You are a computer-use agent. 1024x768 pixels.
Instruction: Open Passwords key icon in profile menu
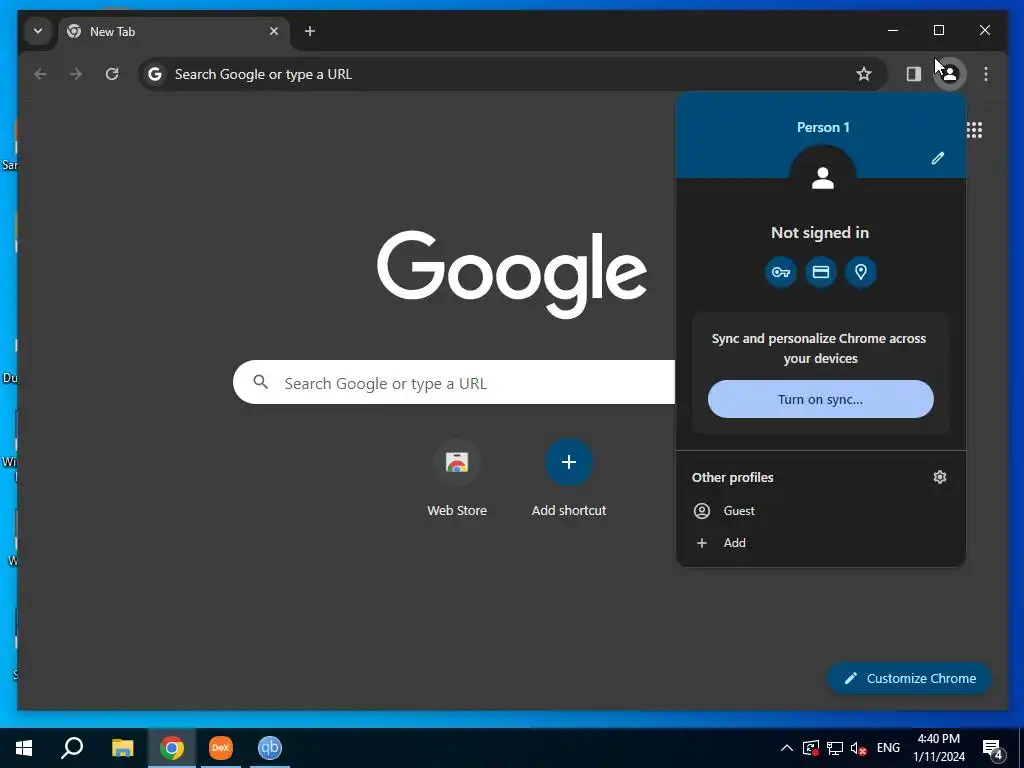[781, 272]
